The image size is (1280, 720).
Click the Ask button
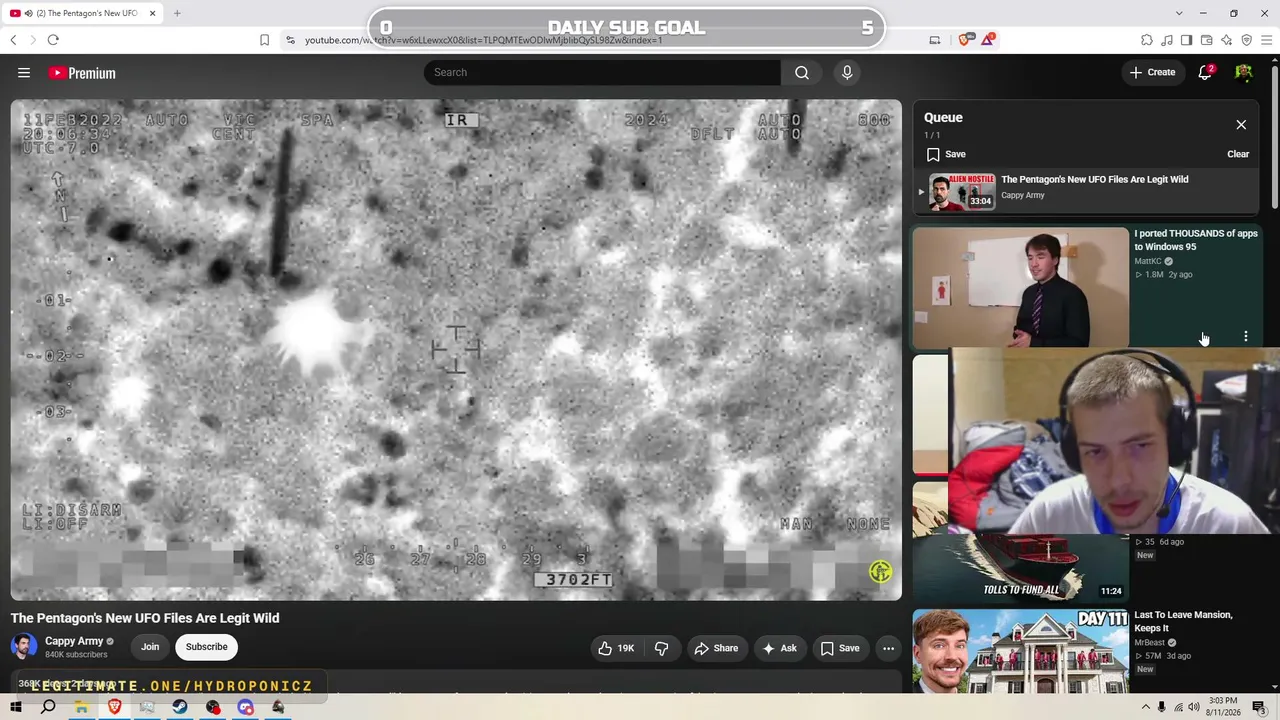(x=779, y=648)
